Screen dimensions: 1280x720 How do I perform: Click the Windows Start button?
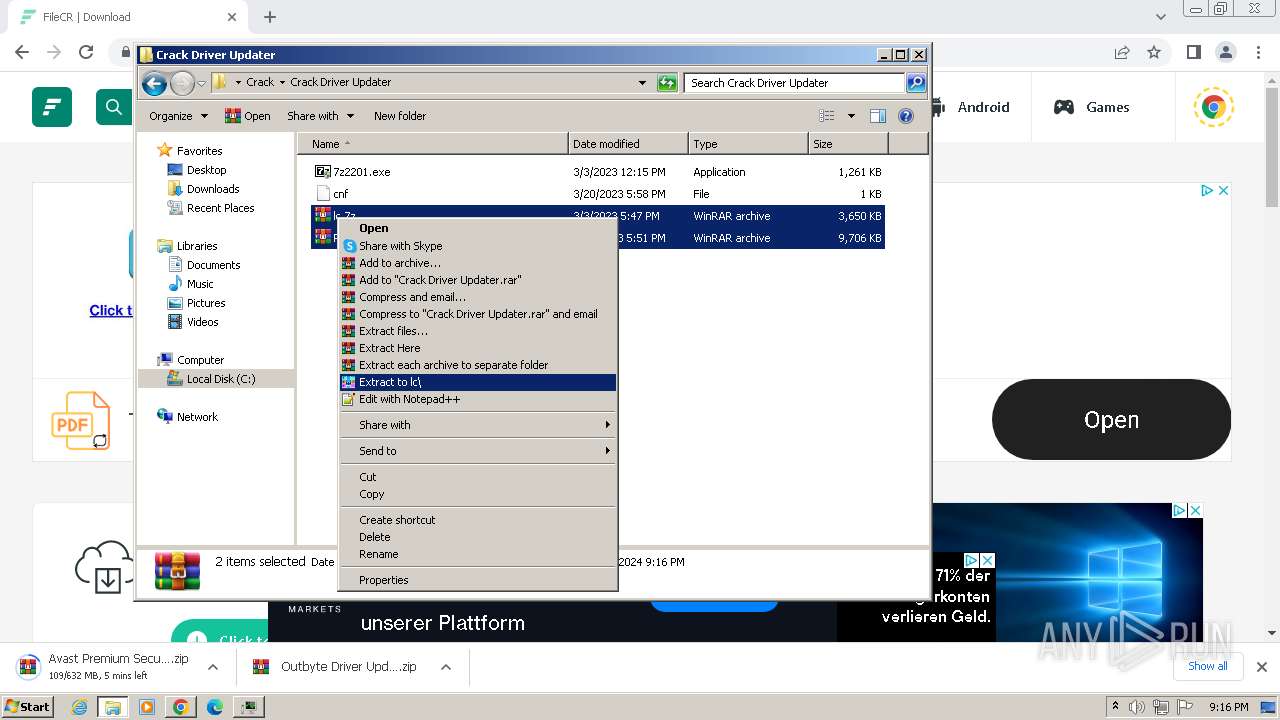pos(27,707)
